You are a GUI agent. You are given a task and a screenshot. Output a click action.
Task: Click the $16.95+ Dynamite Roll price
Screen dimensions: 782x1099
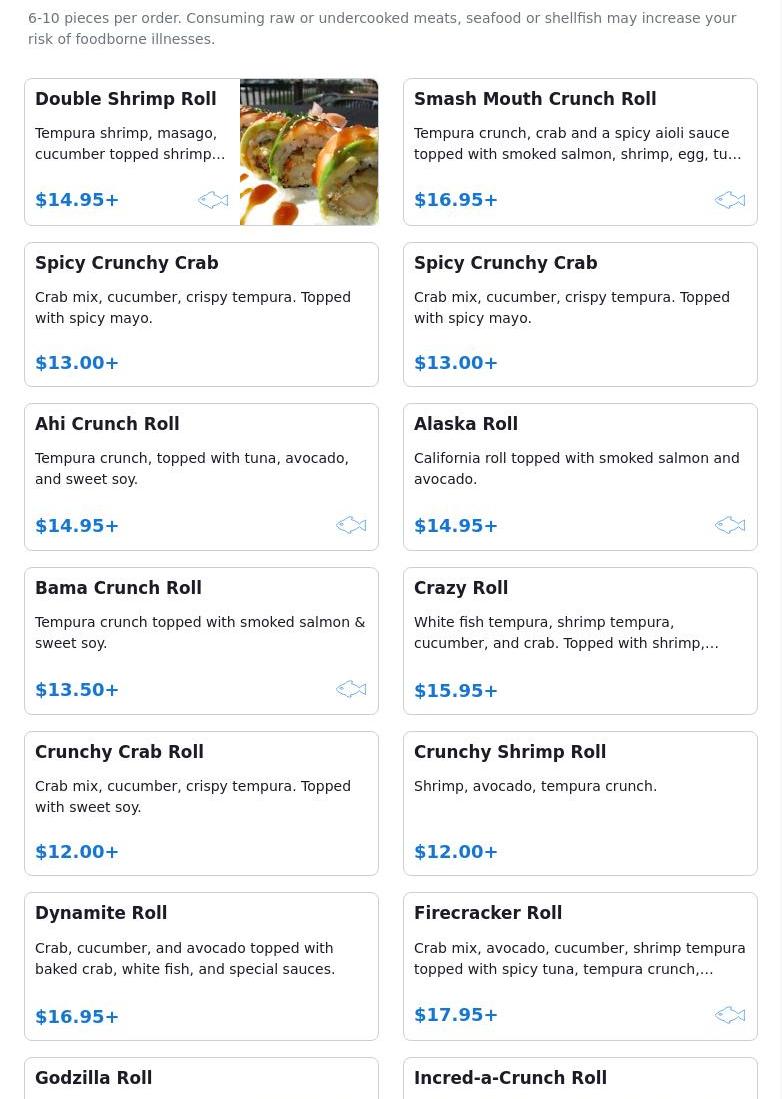click(x=77, y=1017)
